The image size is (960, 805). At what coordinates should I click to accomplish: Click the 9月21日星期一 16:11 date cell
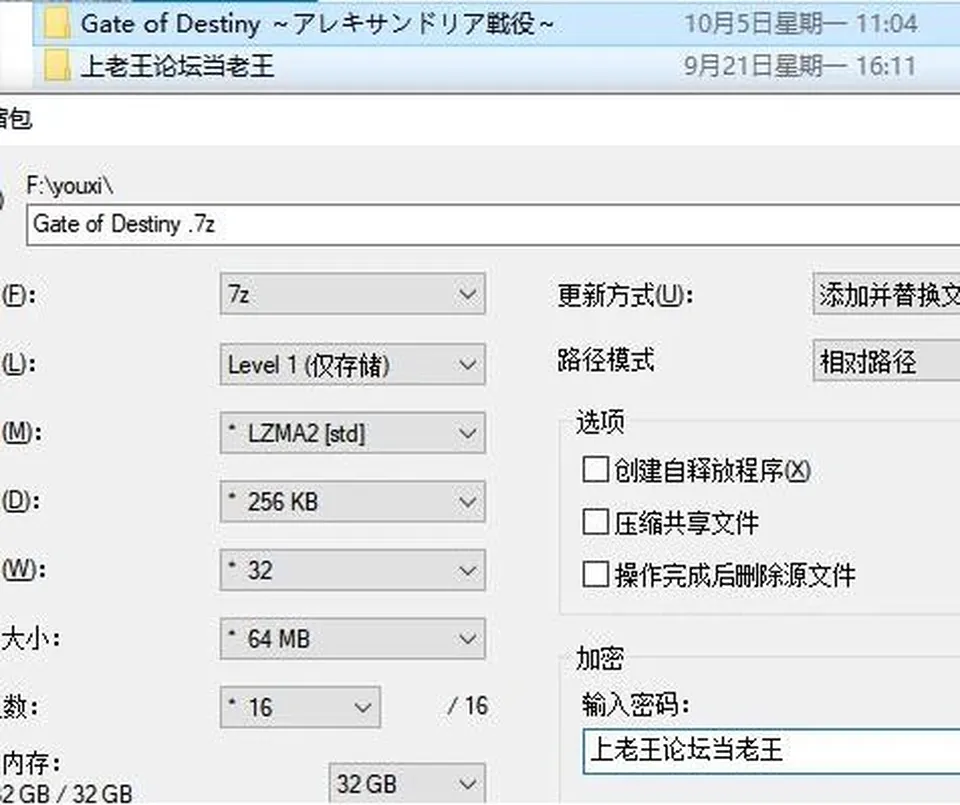pyautogui.click(x=800, y=66)
